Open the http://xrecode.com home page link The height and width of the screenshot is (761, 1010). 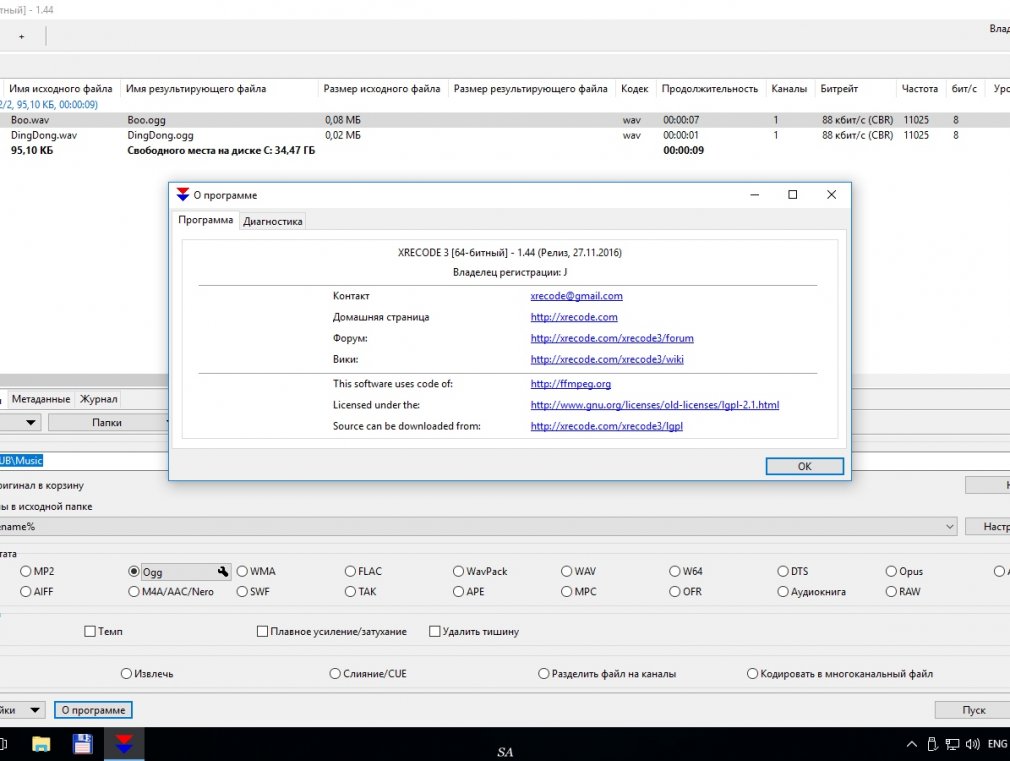(574, 317)
